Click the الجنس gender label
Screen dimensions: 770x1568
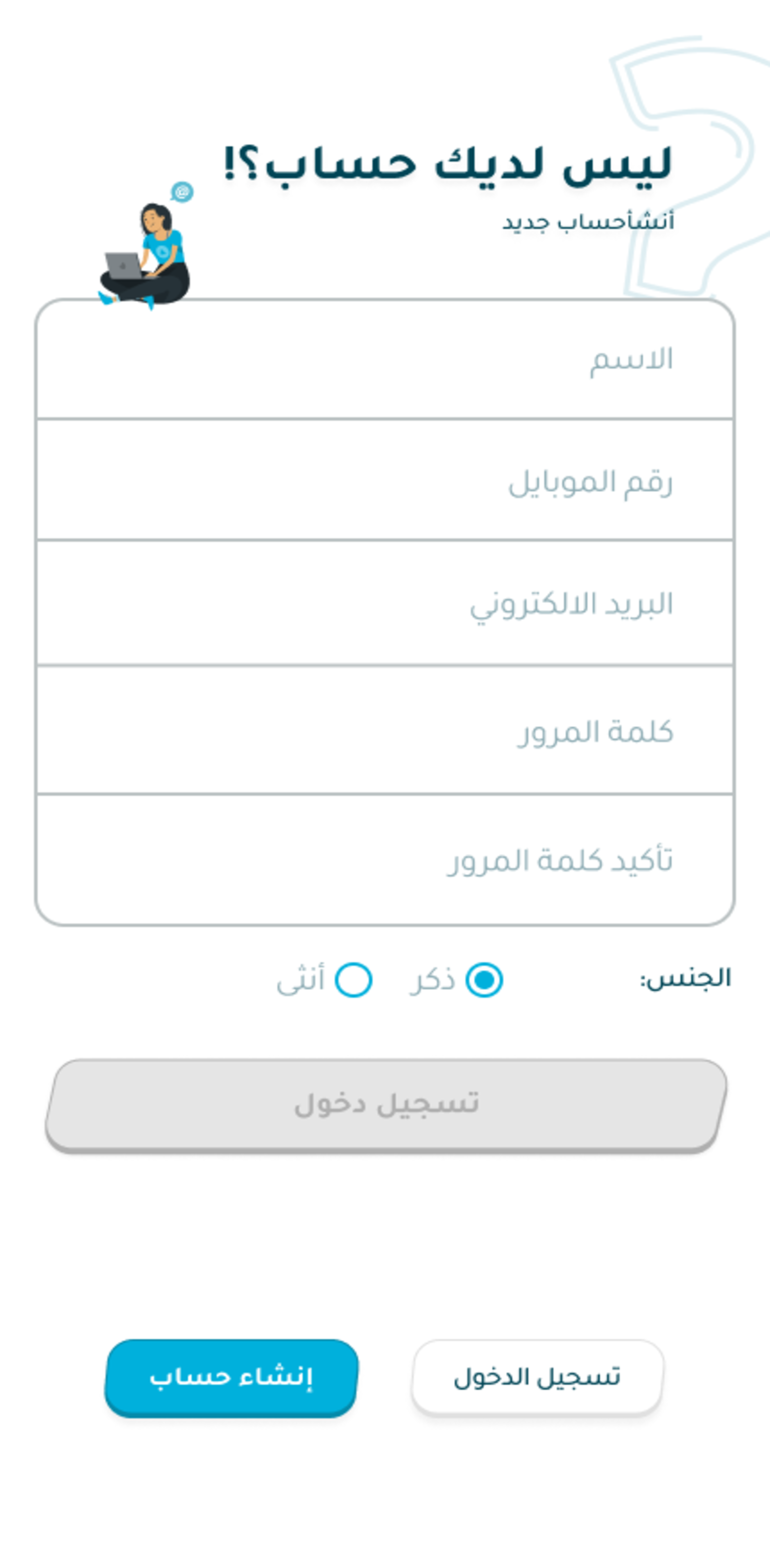(686, 978)
